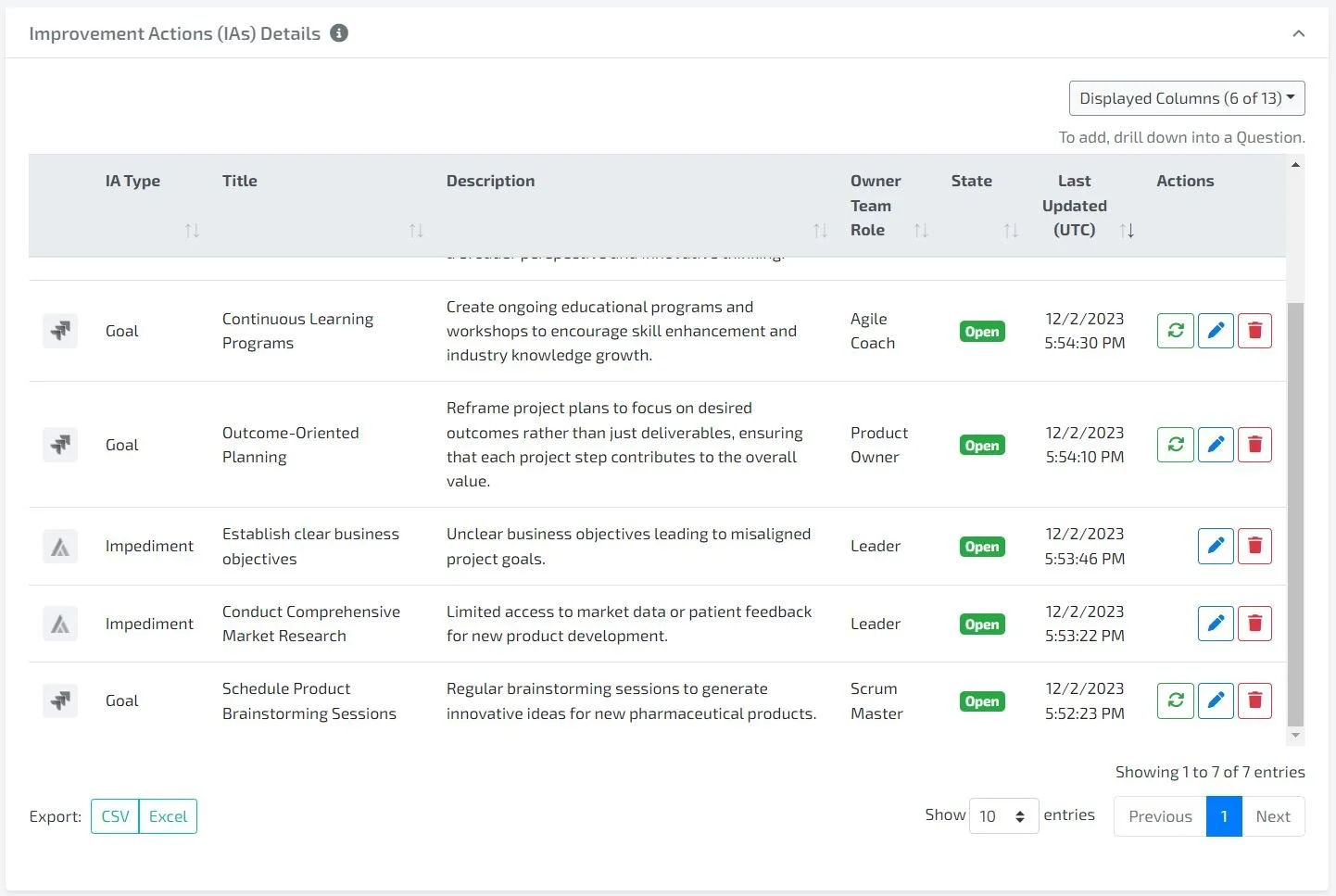
Task: Edit the Continuous Learning Programs goal
Action: point(1216,331)
